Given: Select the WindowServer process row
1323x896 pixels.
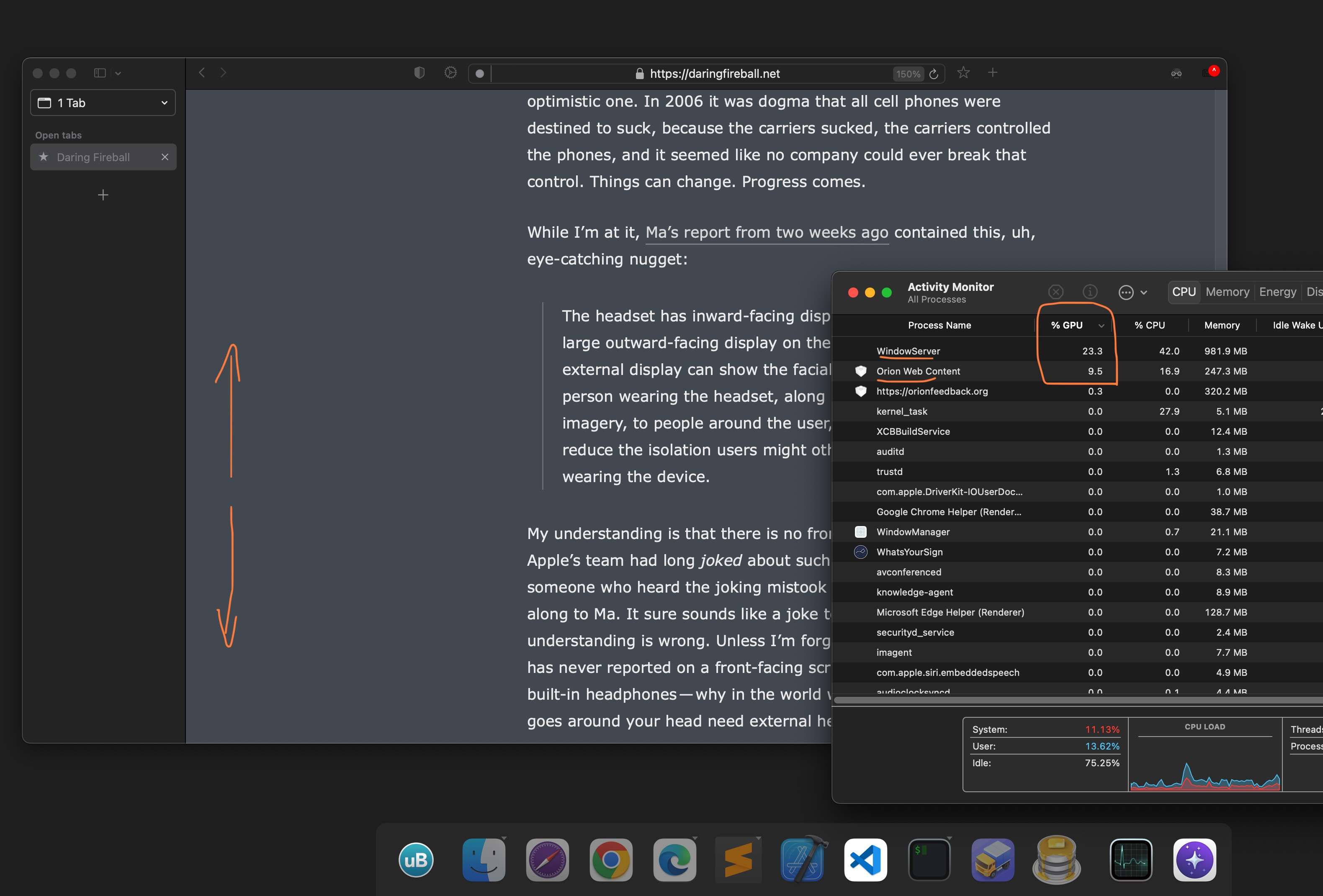Looking at the screenshot, I should pyautogui.click(x=908, y=351).
